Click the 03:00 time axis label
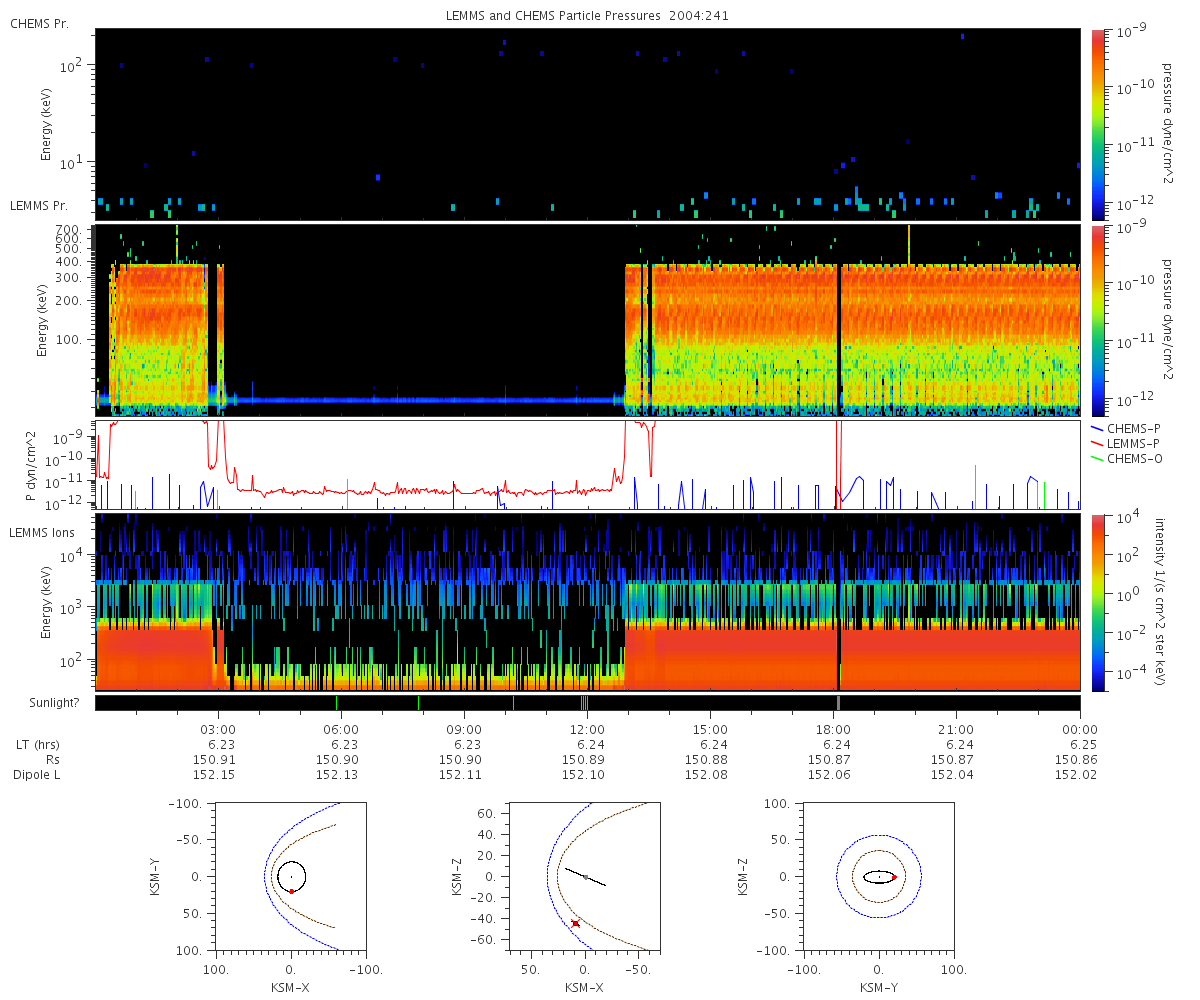Image resolution: width=1200 pixels, height=1000 pixels. pos(218,728)
